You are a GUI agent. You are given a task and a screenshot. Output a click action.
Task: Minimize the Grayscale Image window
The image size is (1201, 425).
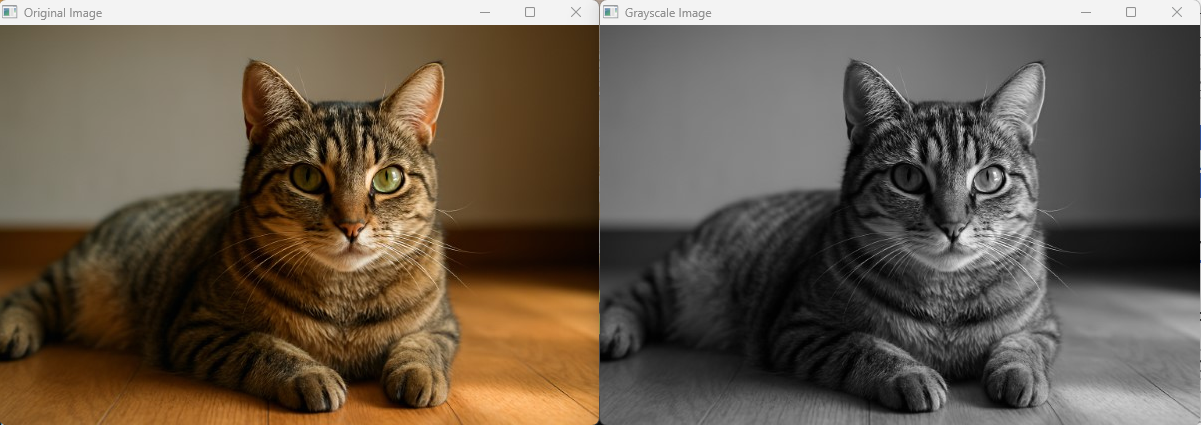click(1085, 12)
